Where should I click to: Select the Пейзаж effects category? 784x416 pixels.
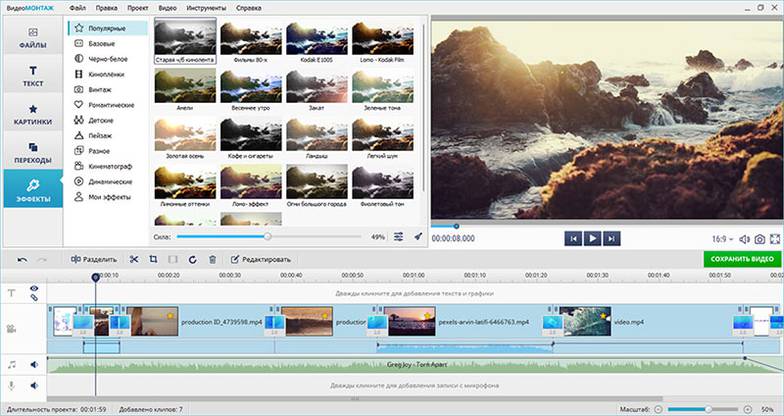[x=108, y=136]
